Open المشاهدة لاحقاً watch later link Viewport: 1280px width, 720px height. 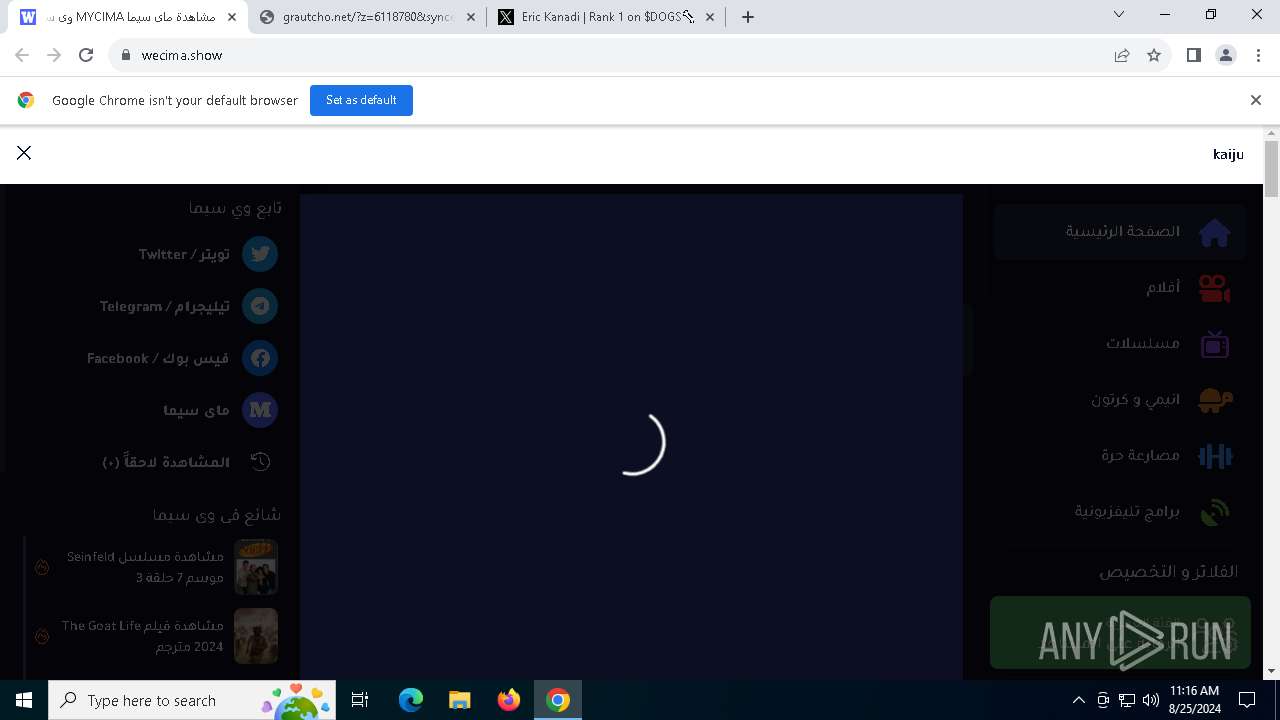click(166, 462)
